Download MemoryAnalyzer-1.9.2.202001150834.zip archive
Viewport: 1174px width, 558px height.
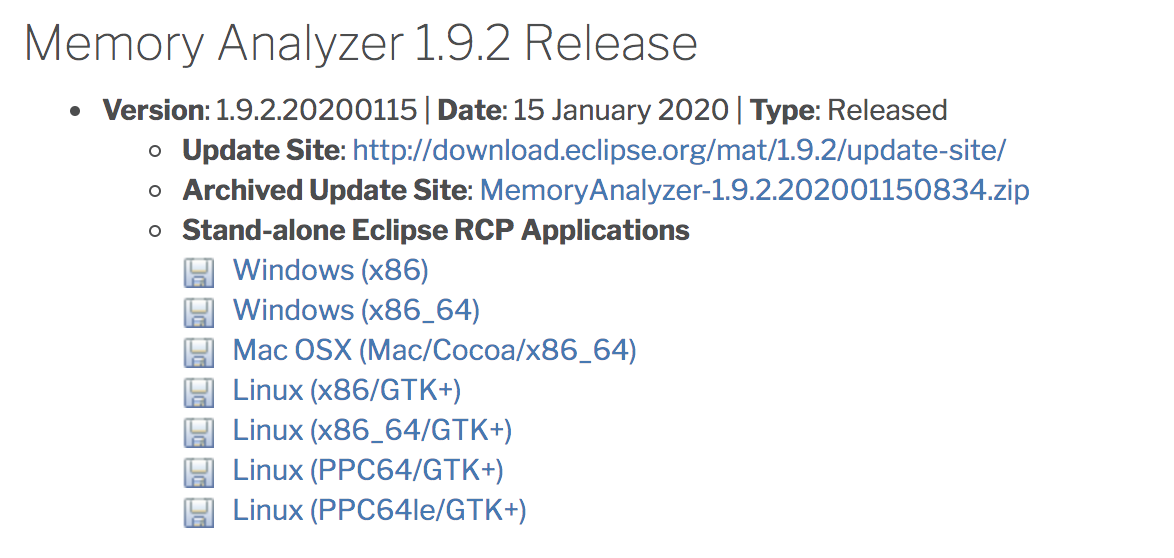755,190
